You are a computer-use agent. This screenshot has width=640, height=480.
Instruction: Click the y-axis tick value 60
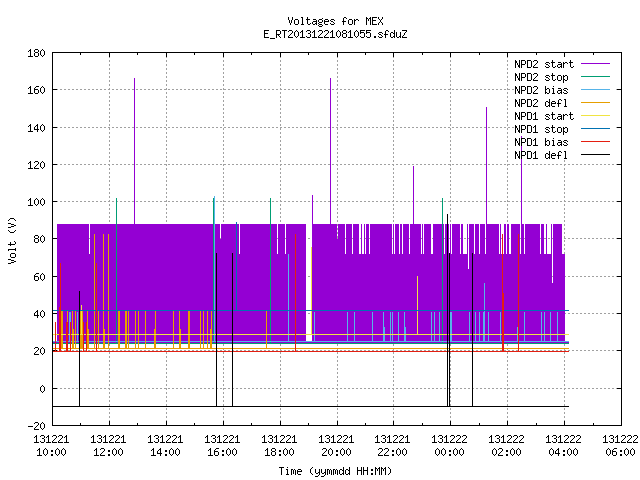[x=39, y=277]
